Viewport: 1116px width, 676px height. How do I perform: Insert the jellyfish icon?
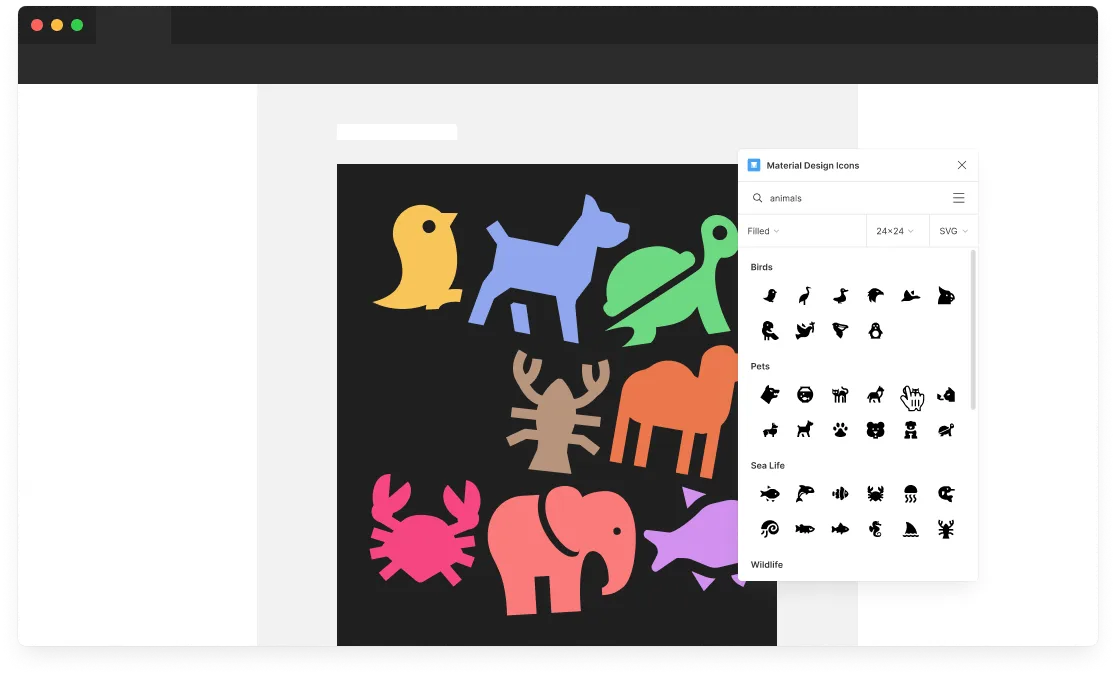point(910,494)
